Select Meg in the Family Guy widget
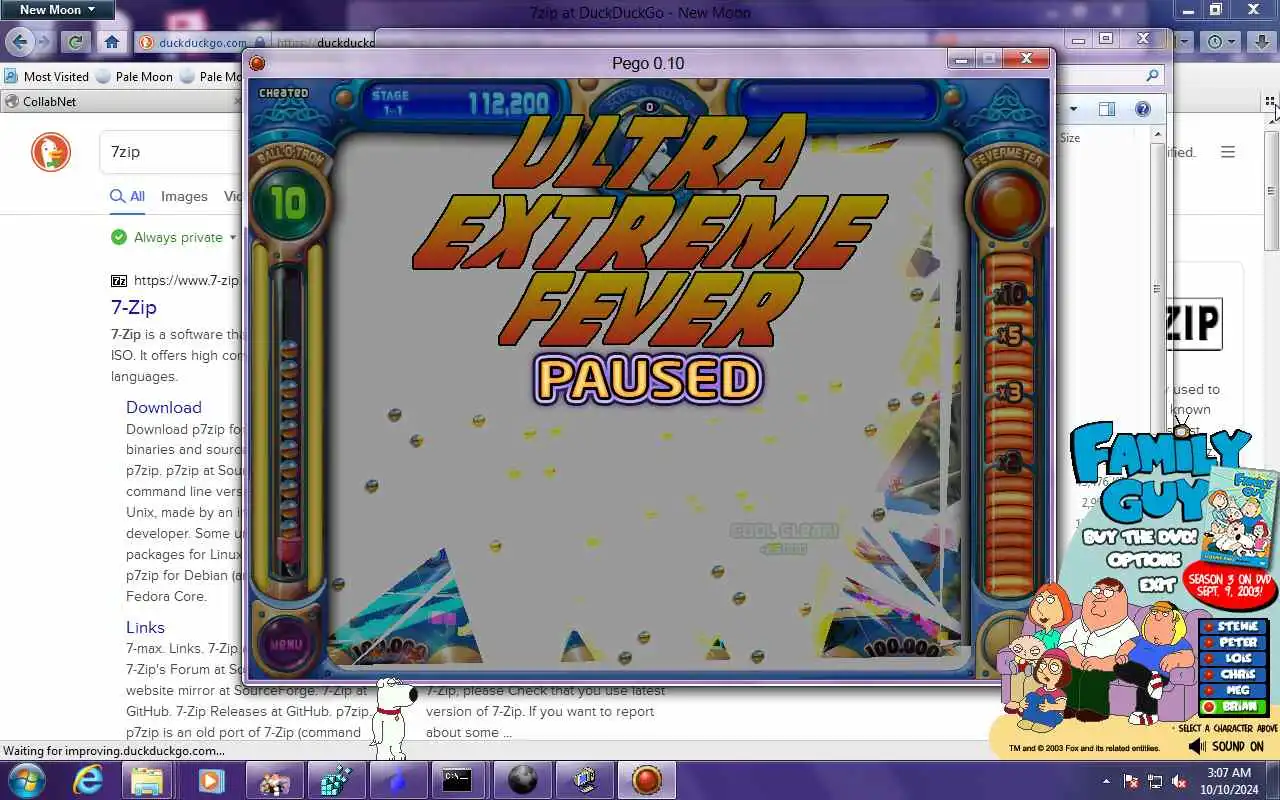This screenshot has width=1280, height=800. [1233, 691]
